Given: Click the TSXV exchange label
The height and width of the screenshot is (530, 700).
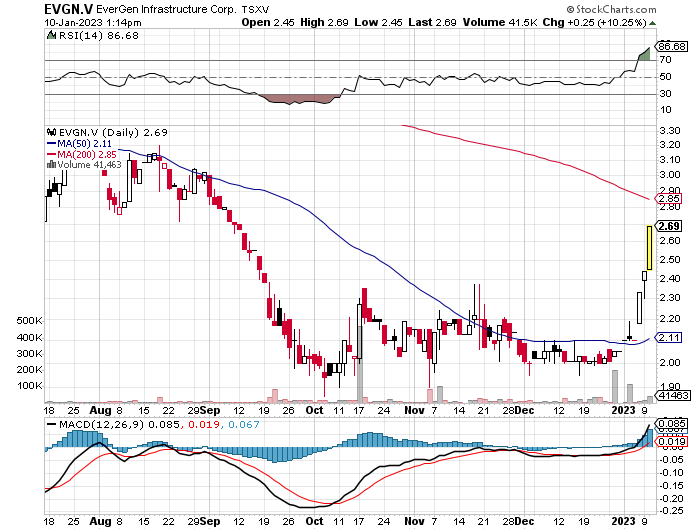Looking at the screenshot, I should [256, 9].
